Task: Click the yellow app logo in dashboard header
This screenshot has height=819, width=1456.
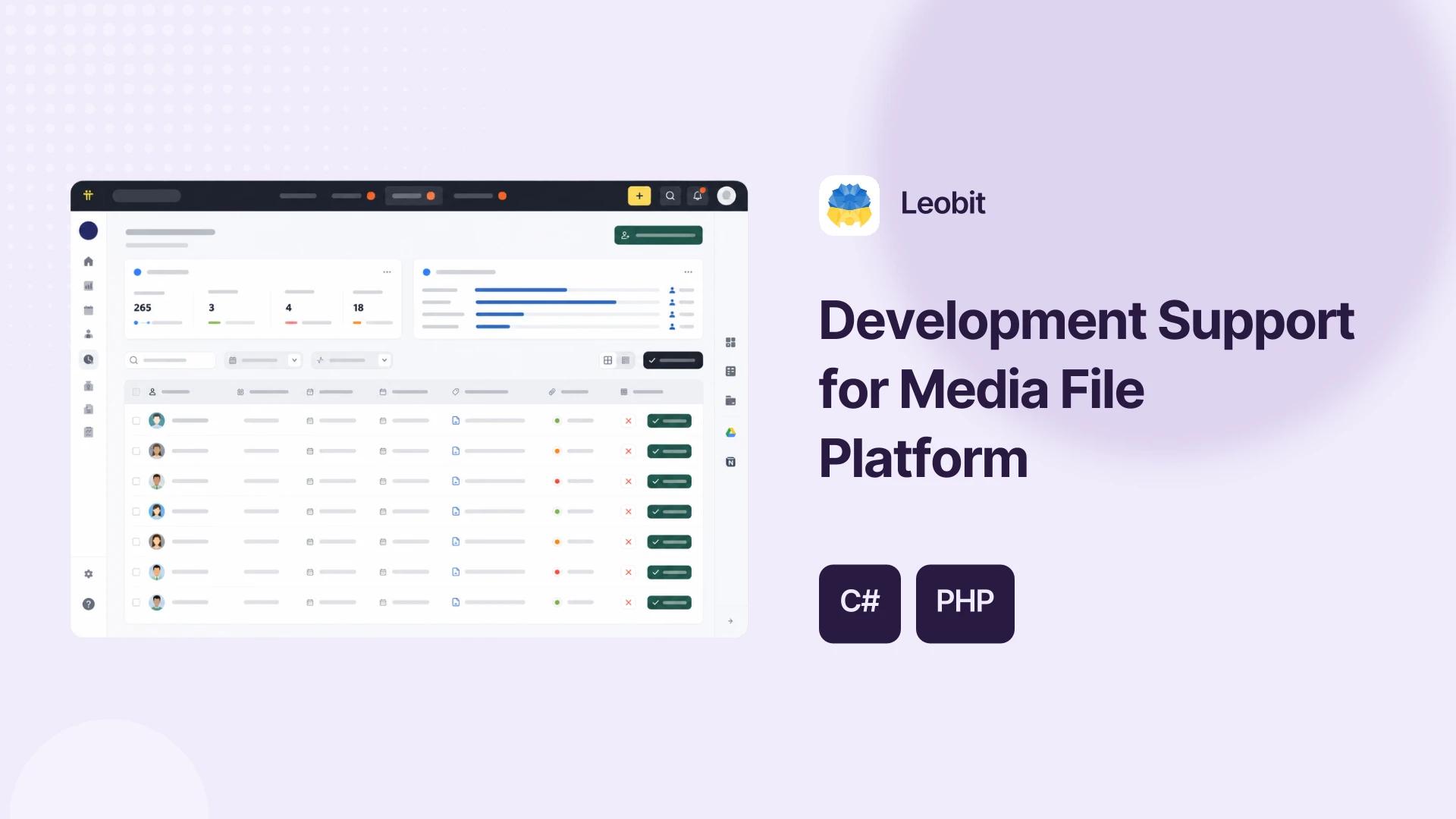Action: coord(88,196)
